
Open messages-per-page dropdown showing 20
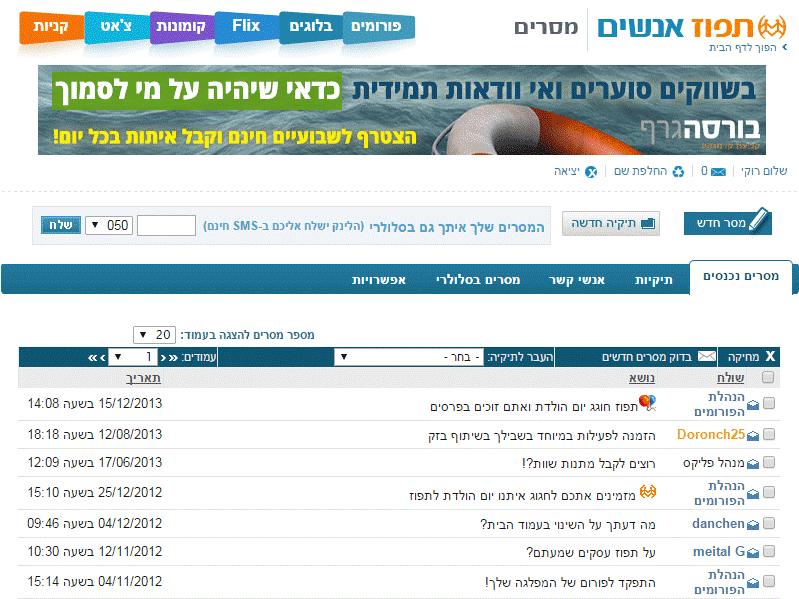(154, 335)
